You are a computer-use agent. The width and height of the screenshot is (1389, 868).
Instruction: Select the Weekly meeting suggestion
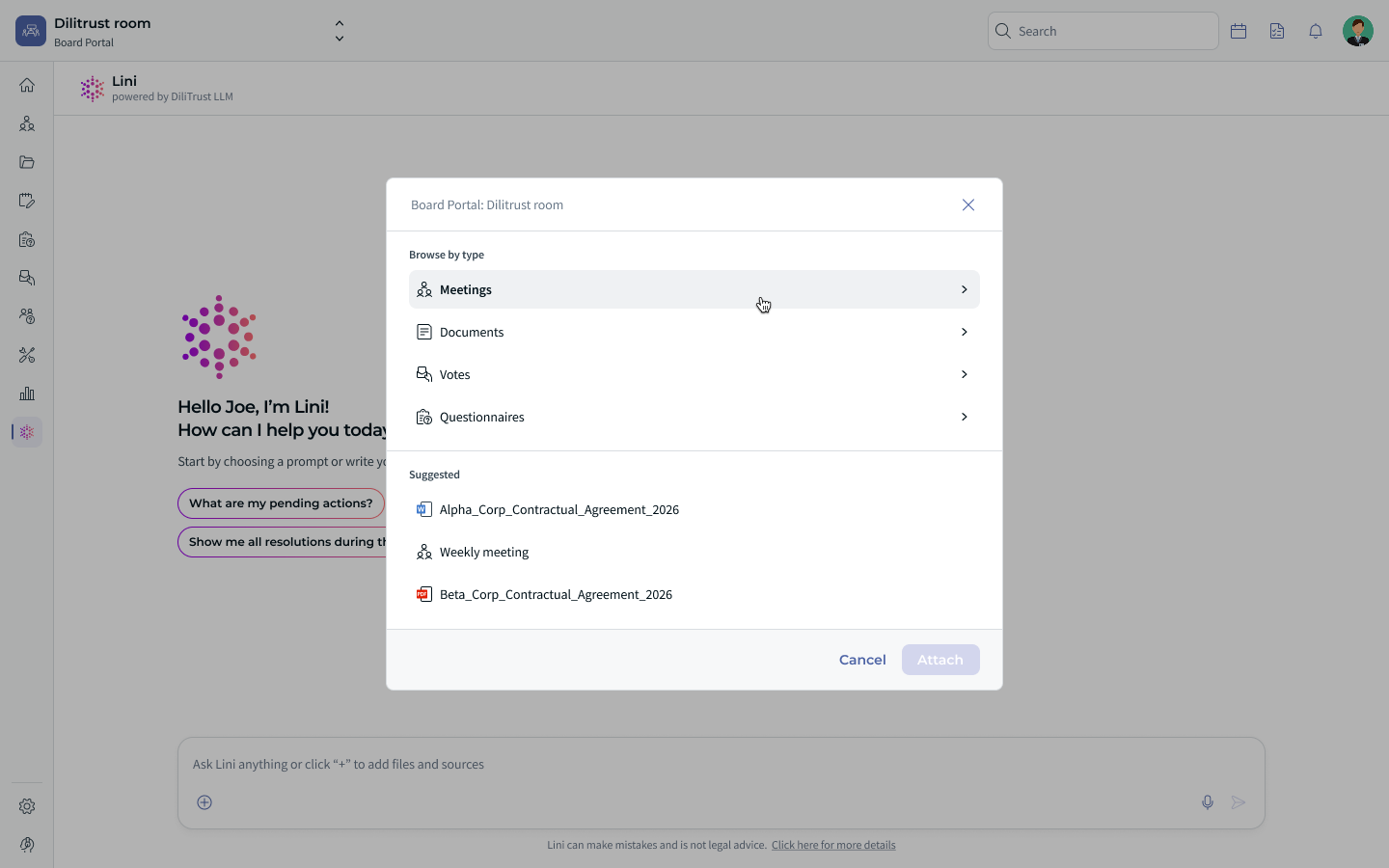[694, 552]
